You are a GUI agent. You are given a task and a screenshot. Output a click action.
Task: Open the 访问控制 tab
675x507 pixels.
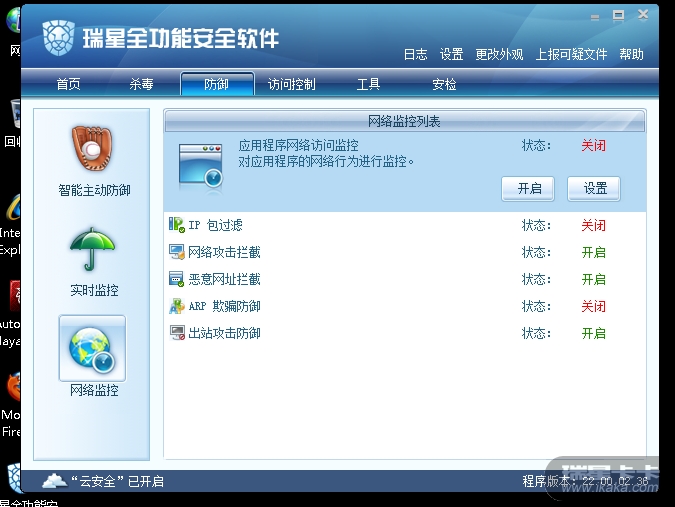pyautogui.click(x=292, y=84)
